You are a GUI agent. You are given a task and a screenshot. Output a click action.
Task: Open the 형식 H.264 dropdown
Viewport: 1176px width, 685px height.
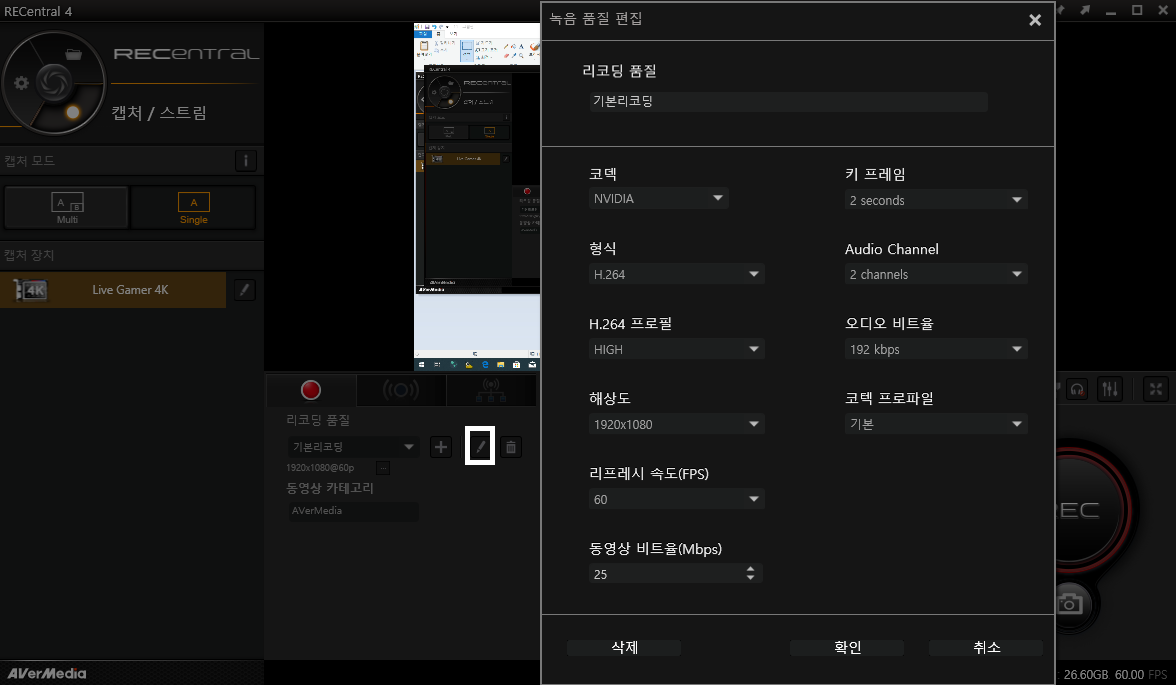(x=676, y=274)
